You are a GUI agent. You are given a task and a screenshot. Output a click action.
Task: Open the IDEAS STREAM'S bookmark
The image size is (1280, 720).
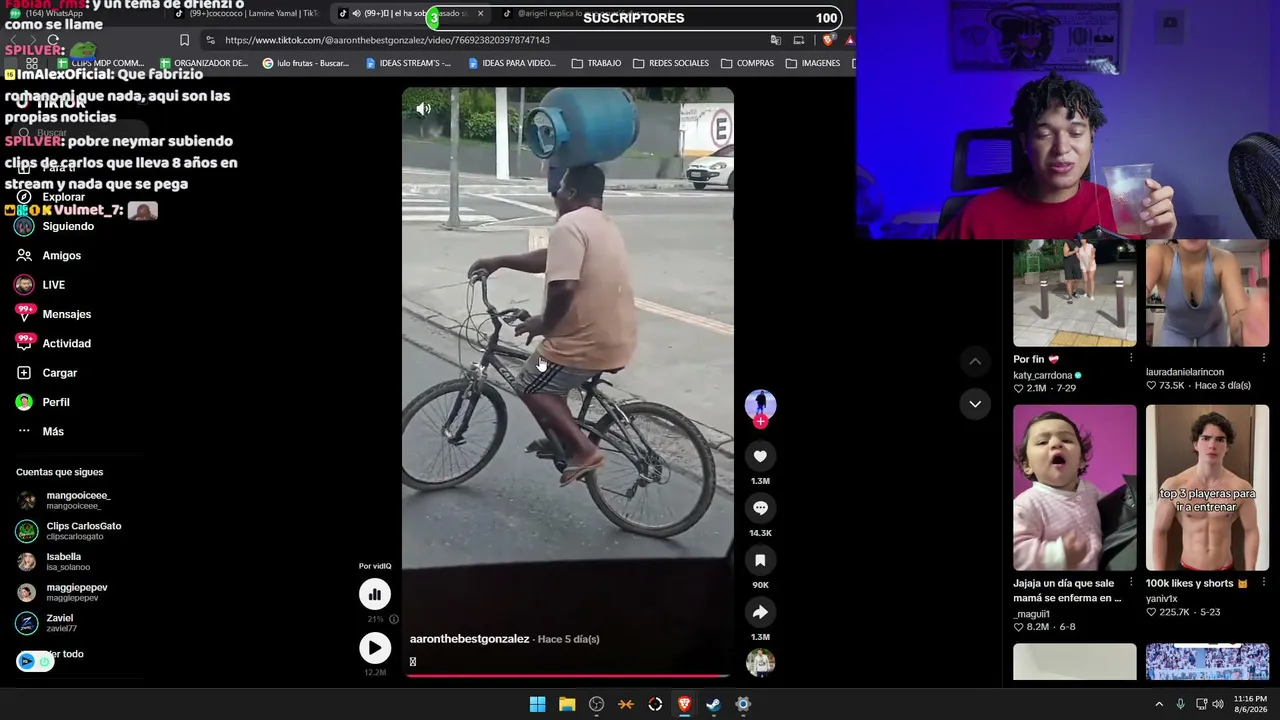pos(408,63)
